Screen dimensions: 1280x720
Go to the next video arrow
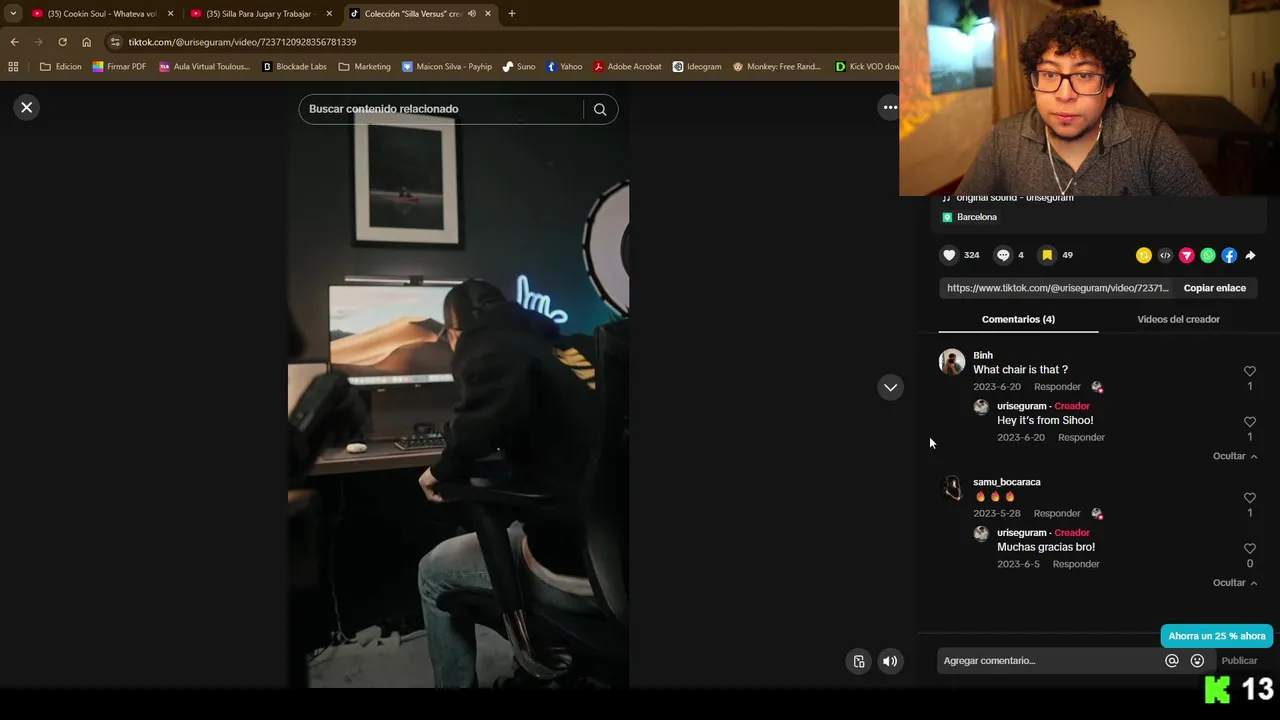pyautogui.click(x=890, y=387)
